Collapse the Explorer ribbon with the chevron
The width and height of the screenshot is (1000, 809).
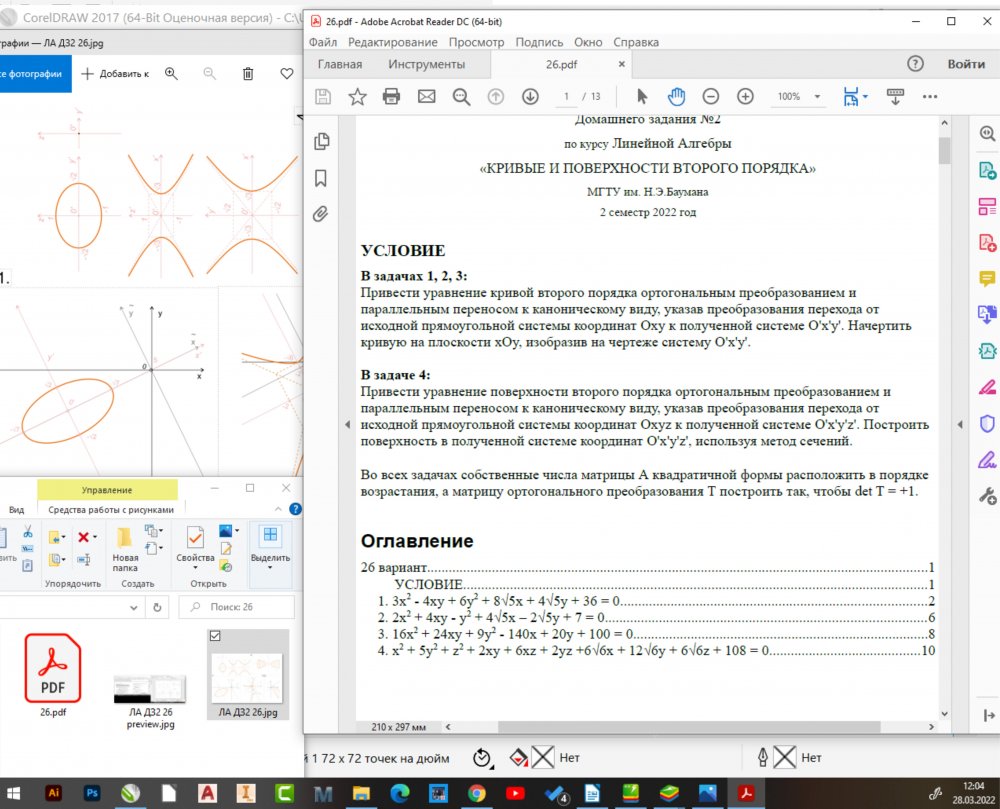(278, 509)
